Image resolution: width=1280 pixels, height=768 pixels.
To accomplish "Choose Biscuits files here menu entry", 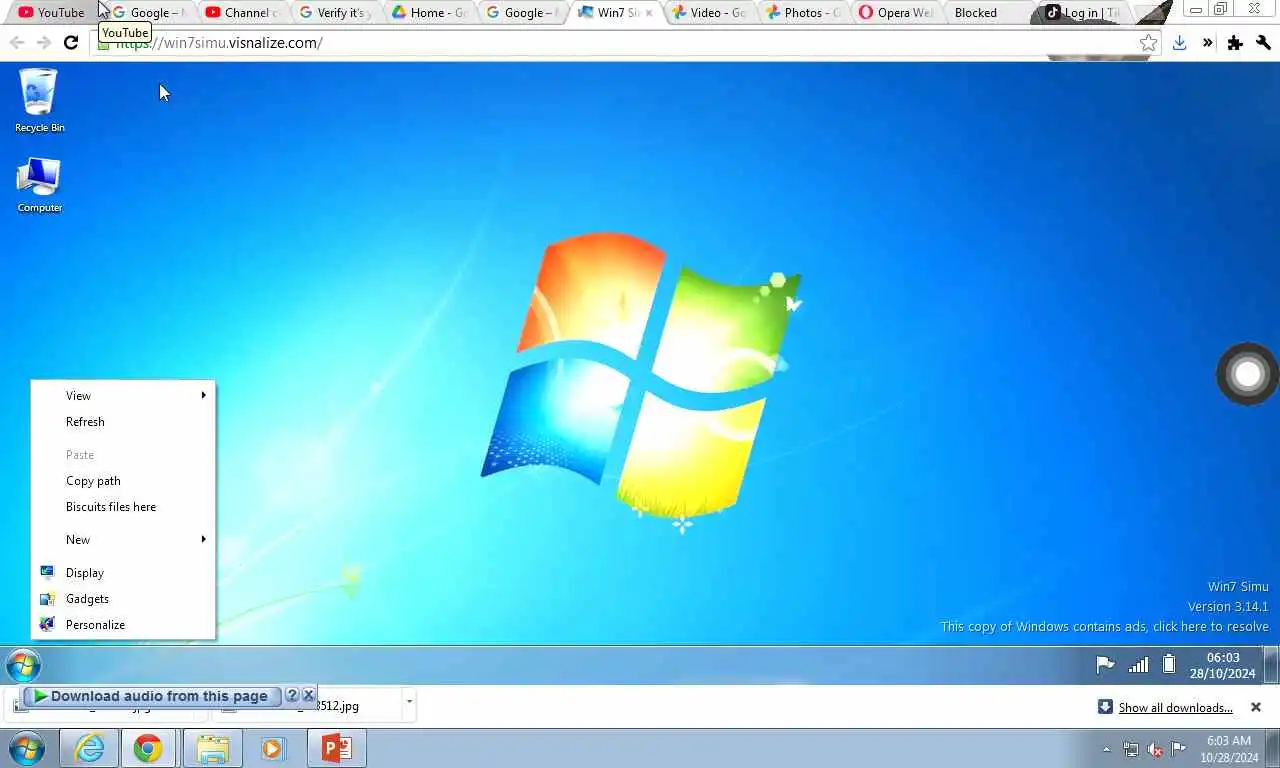I will [123, 507].
